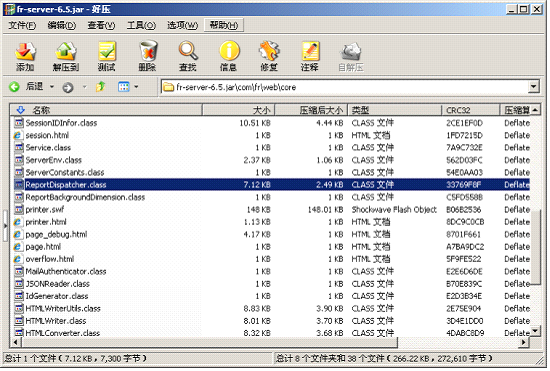550x371 pixels.
Task: Click the app icon in title bar
Action: coord(10,9)
